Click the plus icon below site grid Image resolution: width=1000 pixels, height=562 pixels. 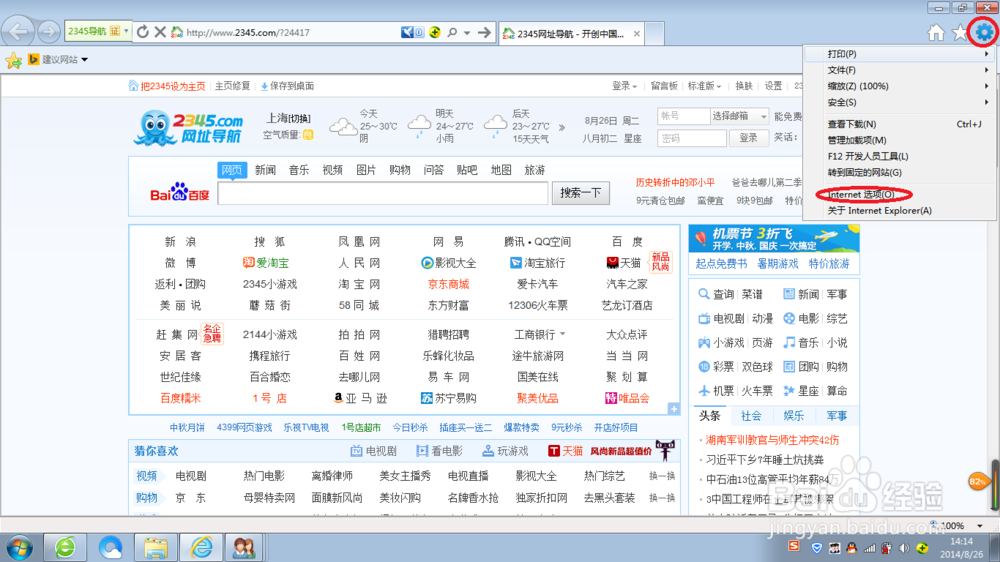673,408
